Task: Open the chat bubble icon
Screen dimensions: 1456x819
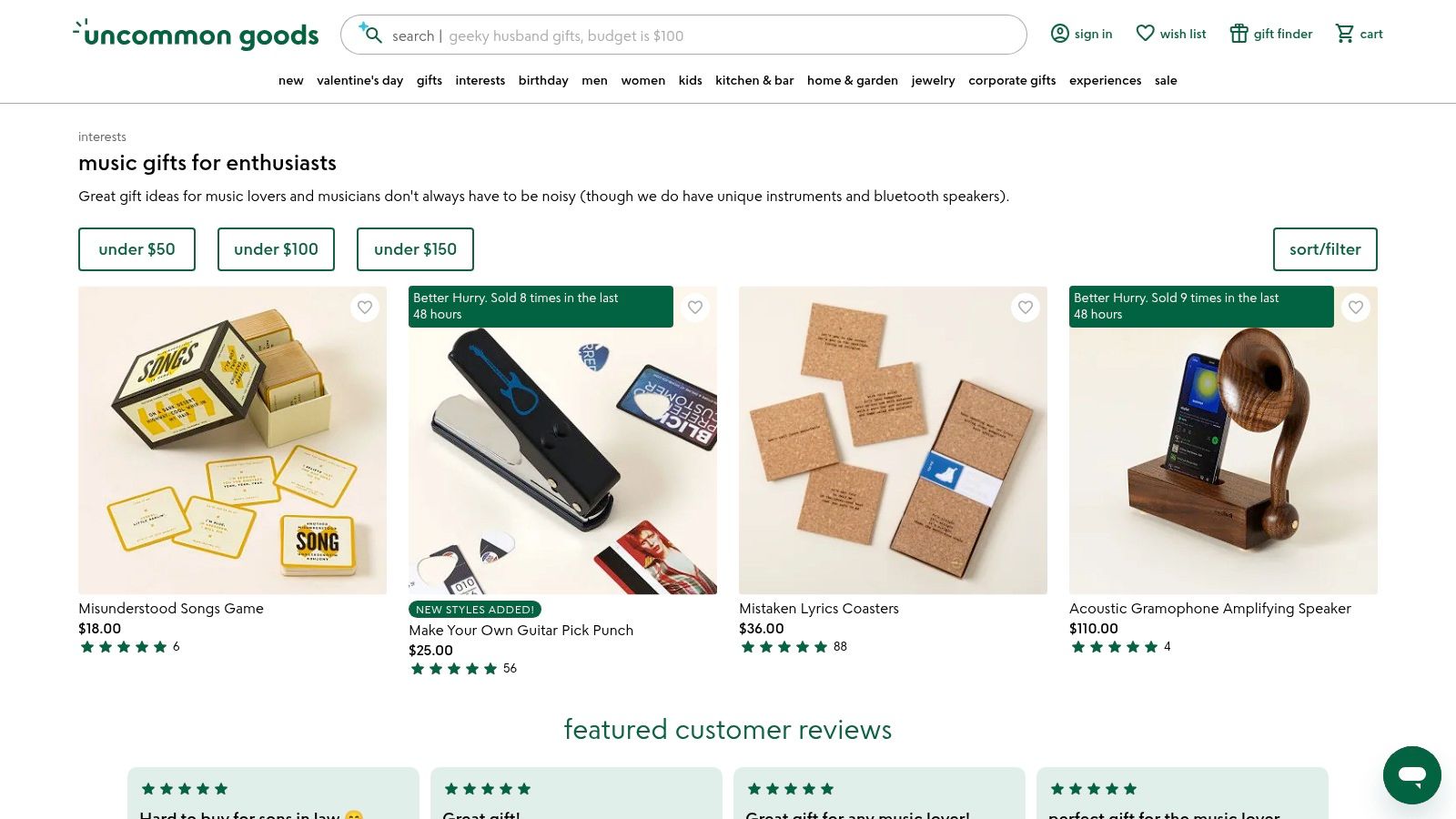Action: coord(1411,775)
